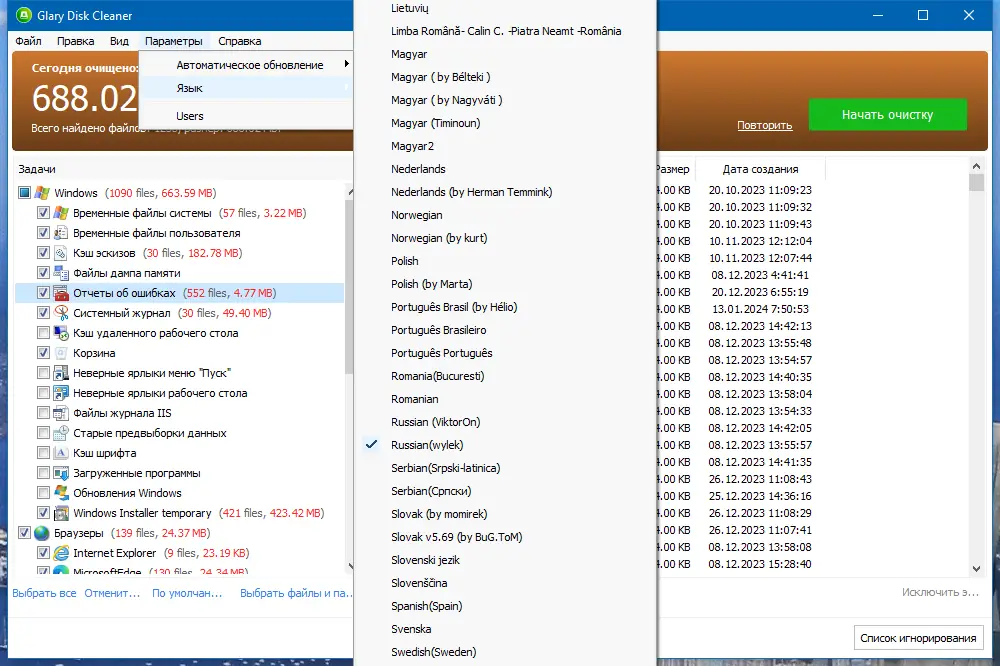Click Дата создания column header
The image size is (1000, 666).
click(760, 169)
